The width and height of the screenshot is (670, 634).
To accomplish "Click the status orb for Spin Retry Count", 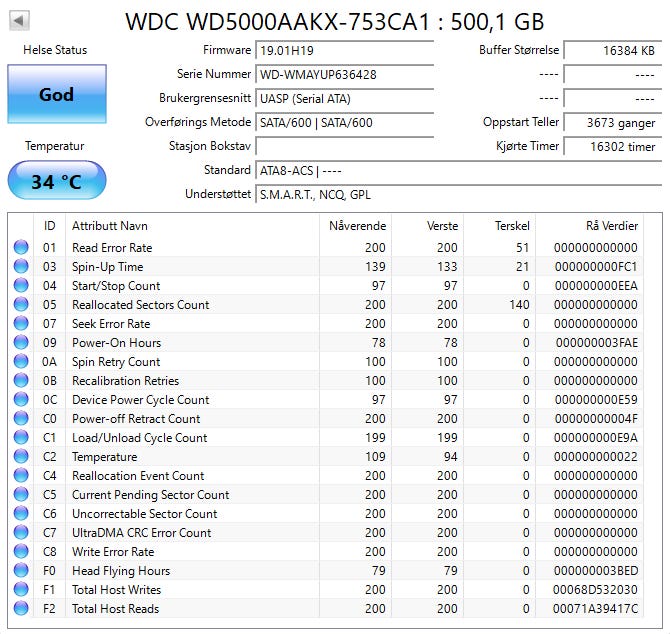I will [21, 361].
